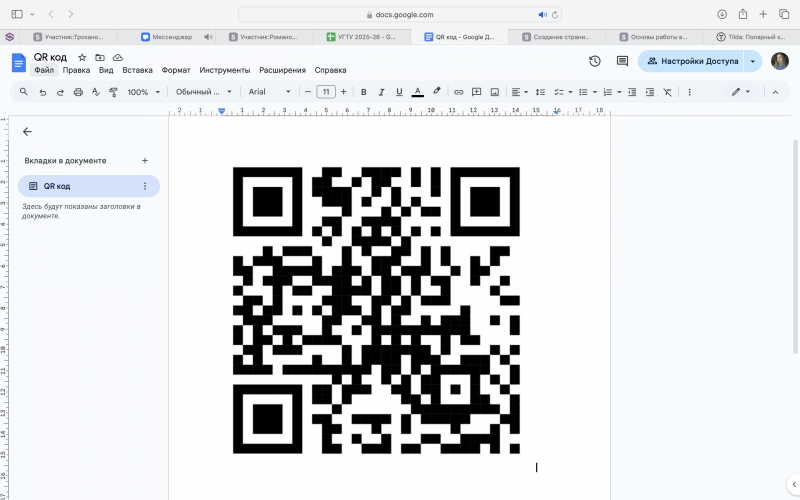The width and height of the screenshot is (800, 500).
Task: Add a new document tab with plus
Action: click(x=145, y=160)
